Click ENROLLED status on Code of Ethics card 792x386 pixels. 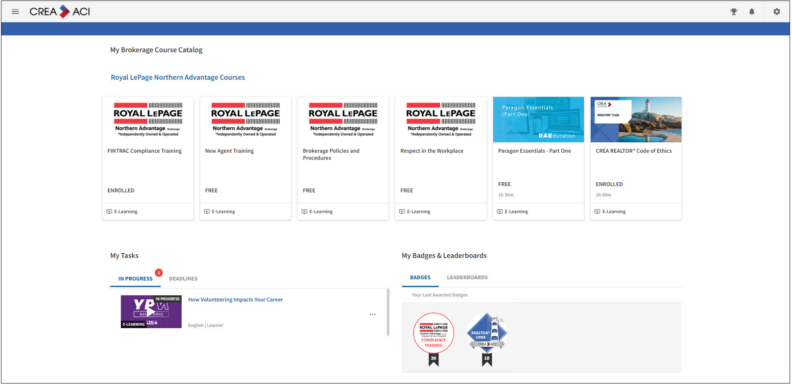tap(609, 184)
